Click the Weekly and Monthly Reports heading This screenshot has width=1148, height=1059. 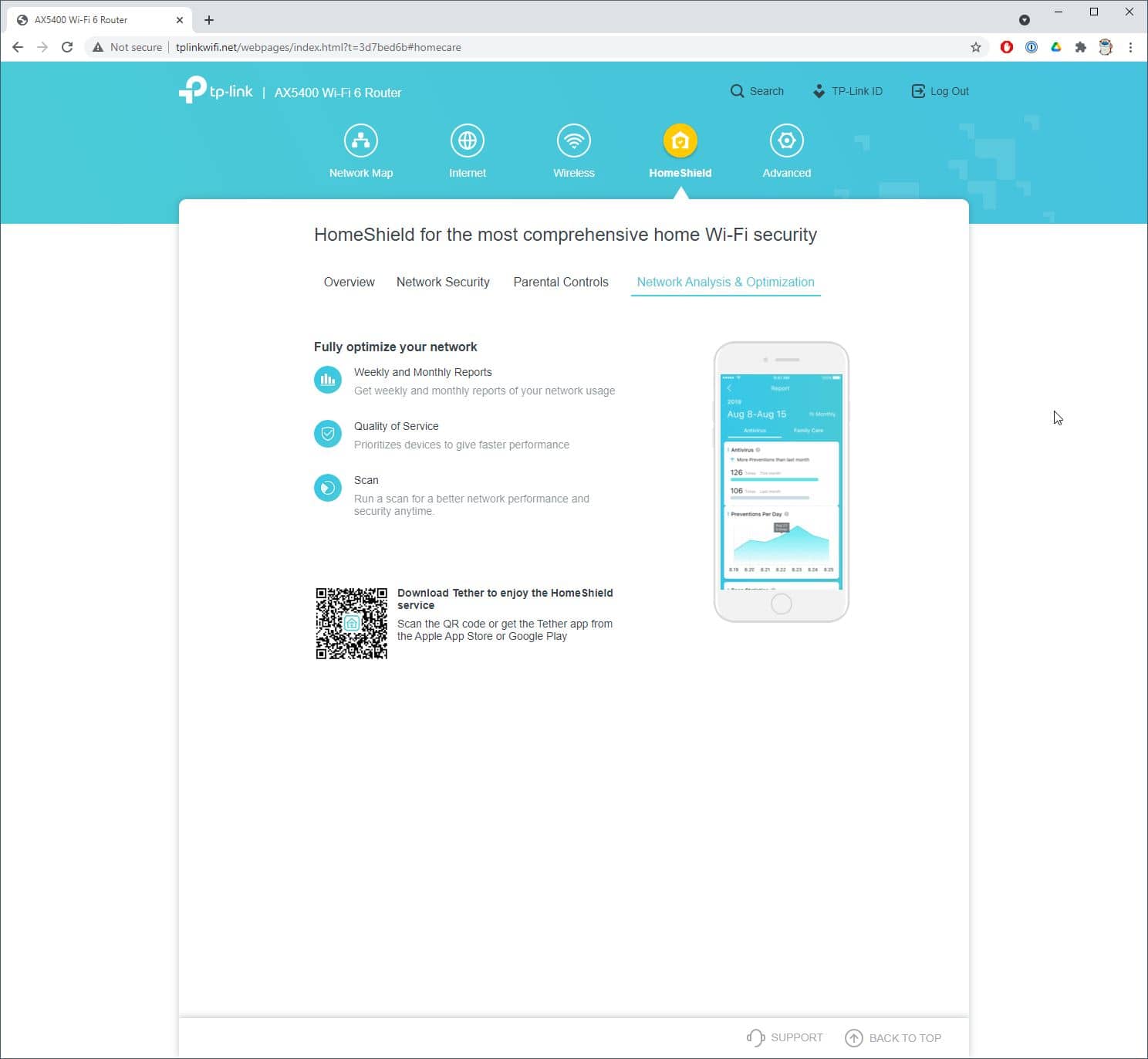click(423, 372)
